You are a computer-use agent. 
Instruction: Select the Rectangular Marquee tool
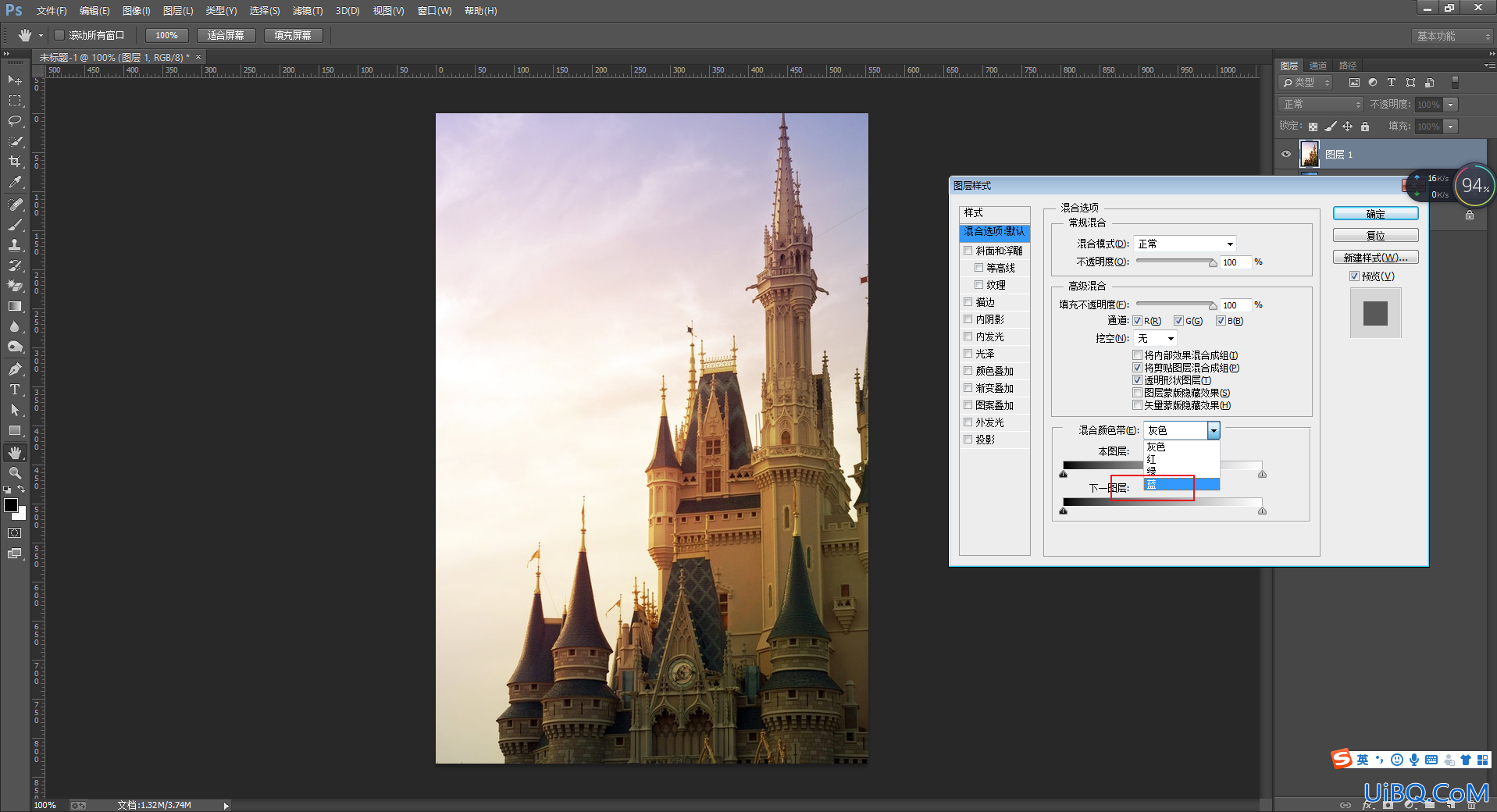click(15, 101)
